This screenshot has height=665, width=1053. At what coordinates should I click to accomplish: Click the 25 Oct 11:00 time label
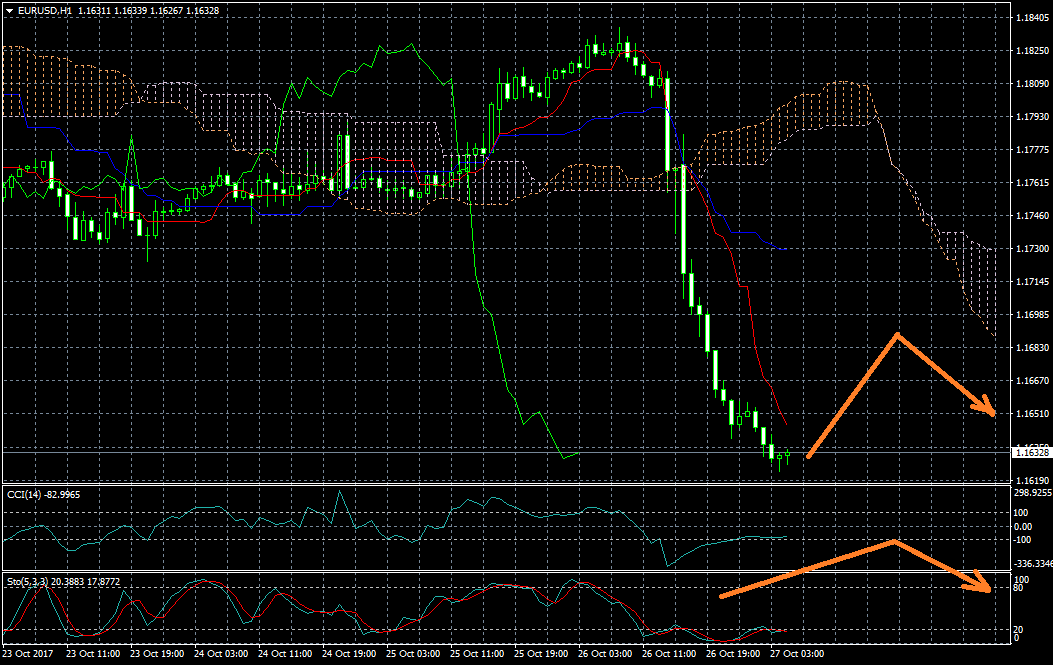click(479, 655)
